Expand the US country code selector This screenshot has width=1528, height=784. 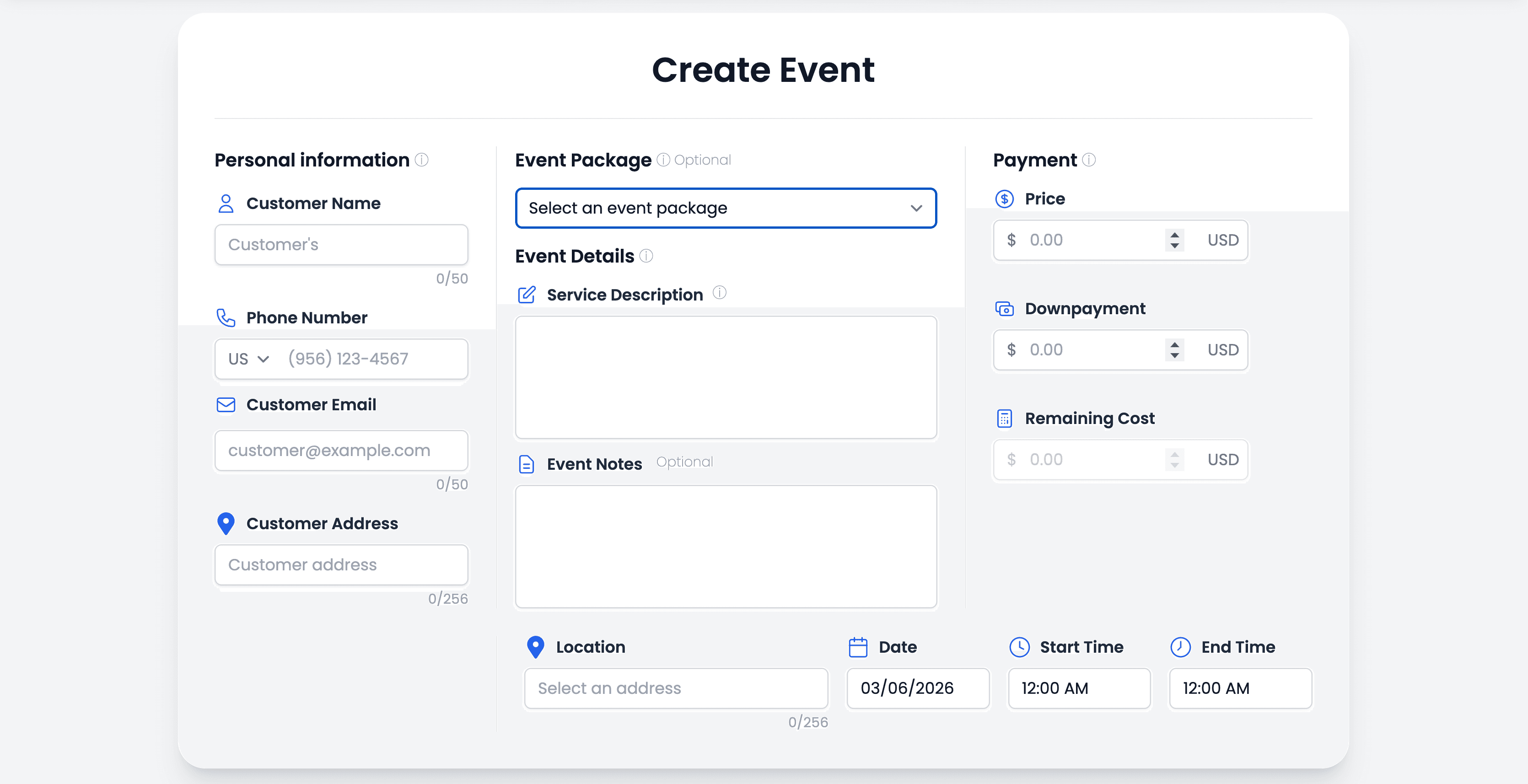click(x=248, y=359)
